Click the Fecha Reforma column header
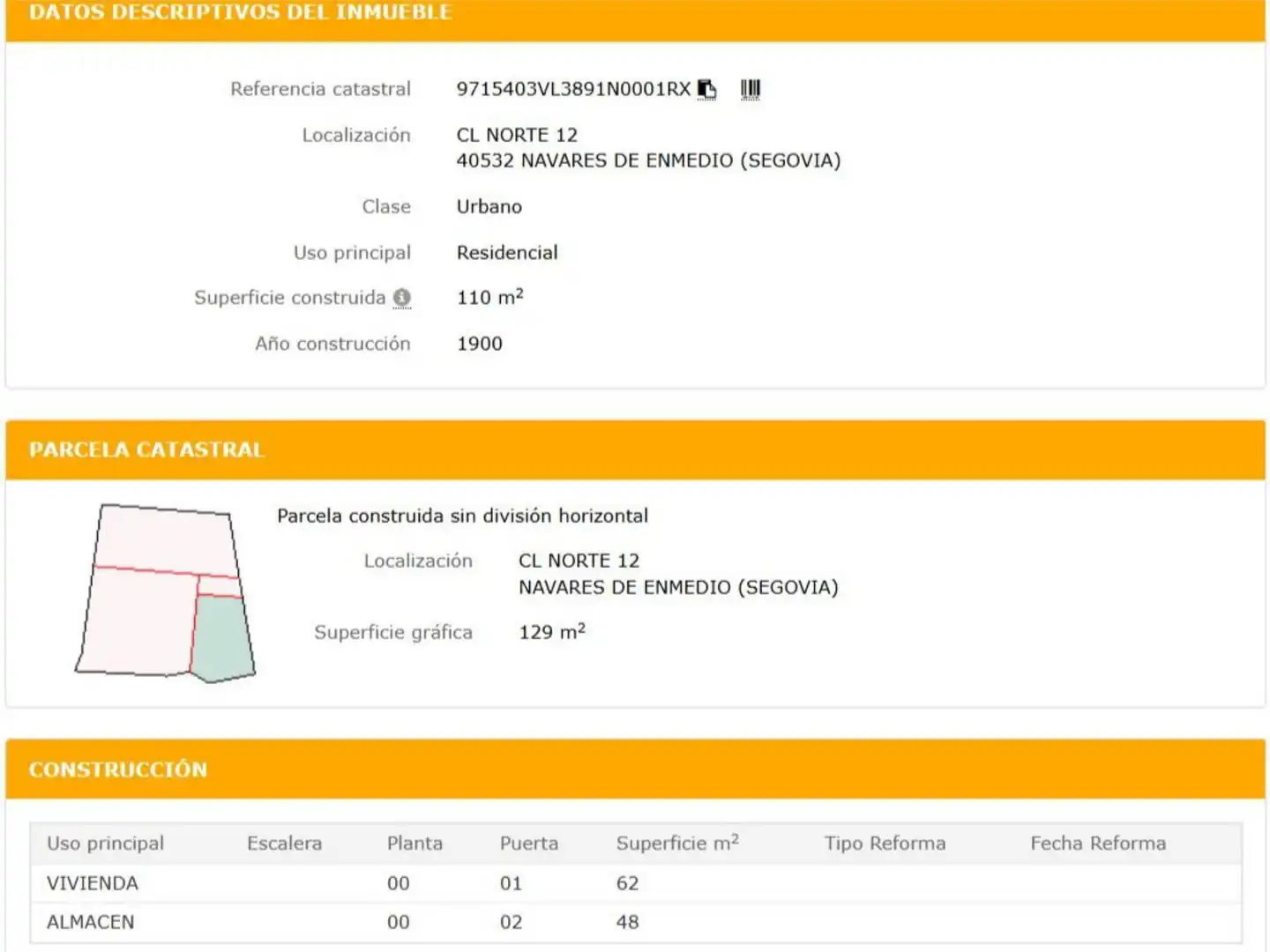This screenshot has height=952, width=1270. click(1098, 844)
